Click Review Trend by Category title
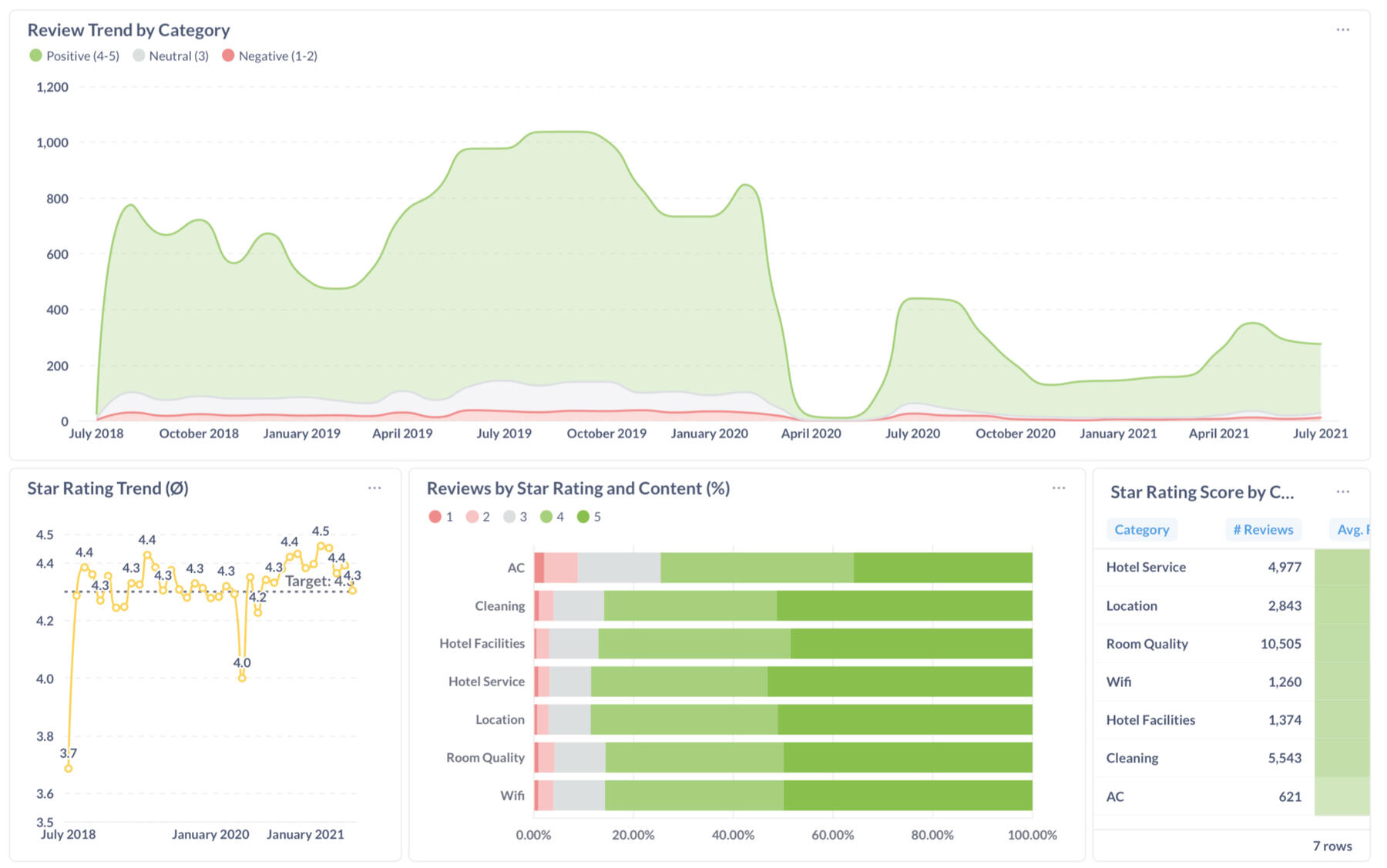This screenshot has height=868, width=1387. (129, 30)
